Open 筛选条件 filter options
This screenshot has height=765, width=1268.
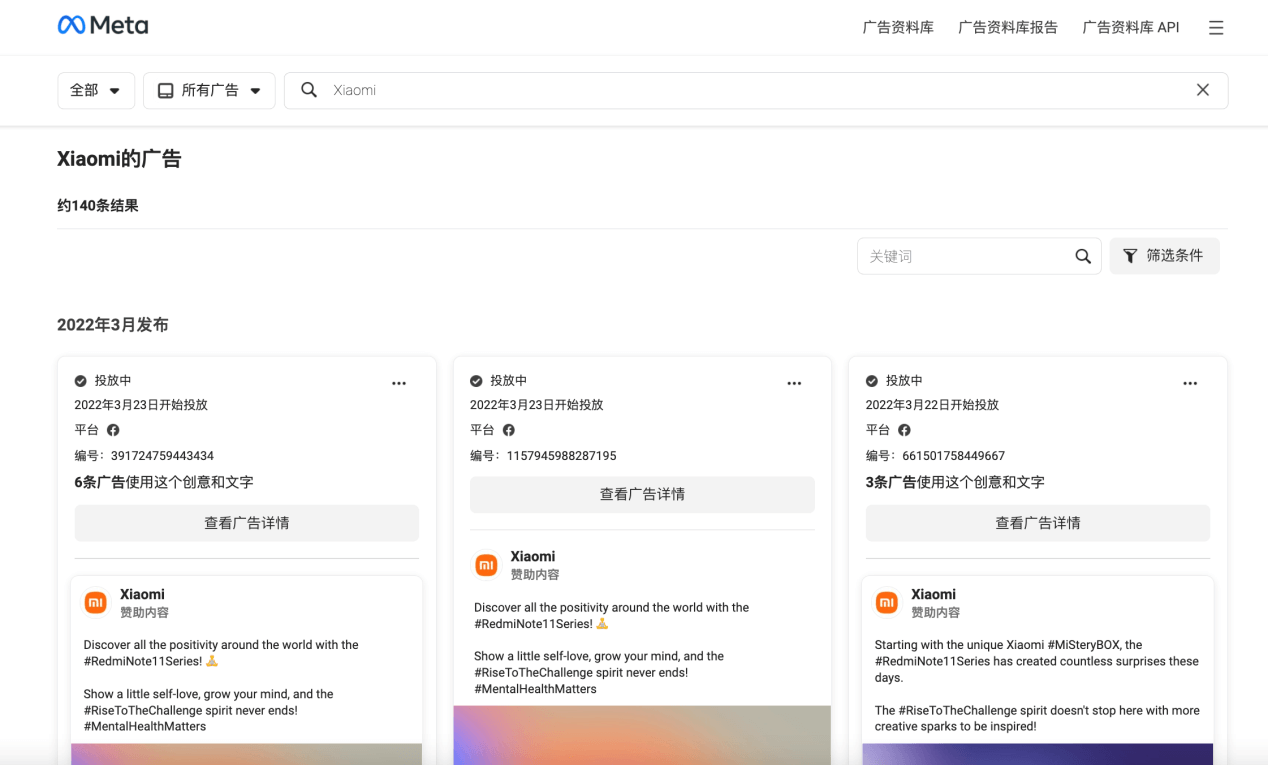tap(1164, 256)
